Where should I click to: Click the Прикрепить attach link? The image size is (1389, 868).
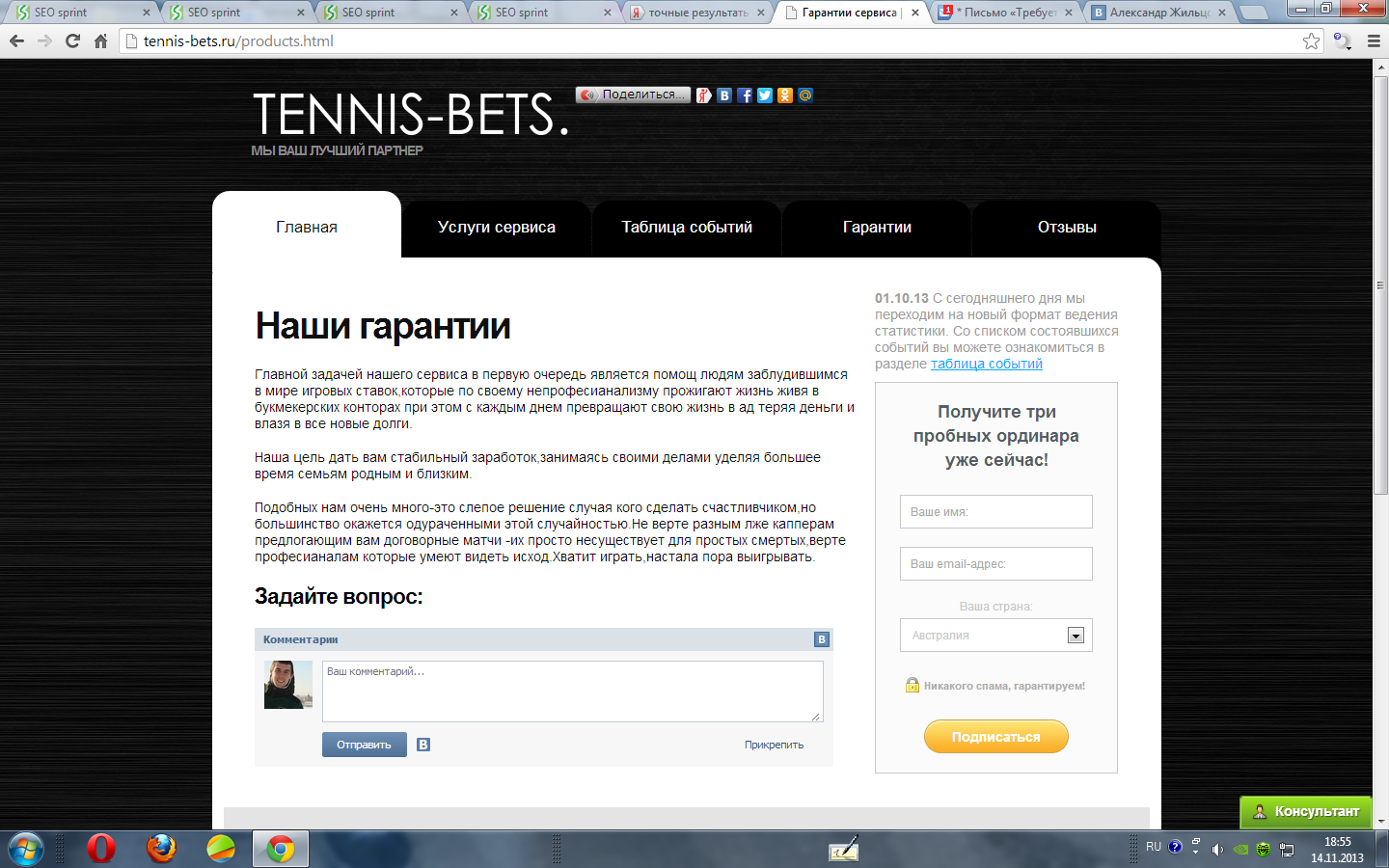774,745
